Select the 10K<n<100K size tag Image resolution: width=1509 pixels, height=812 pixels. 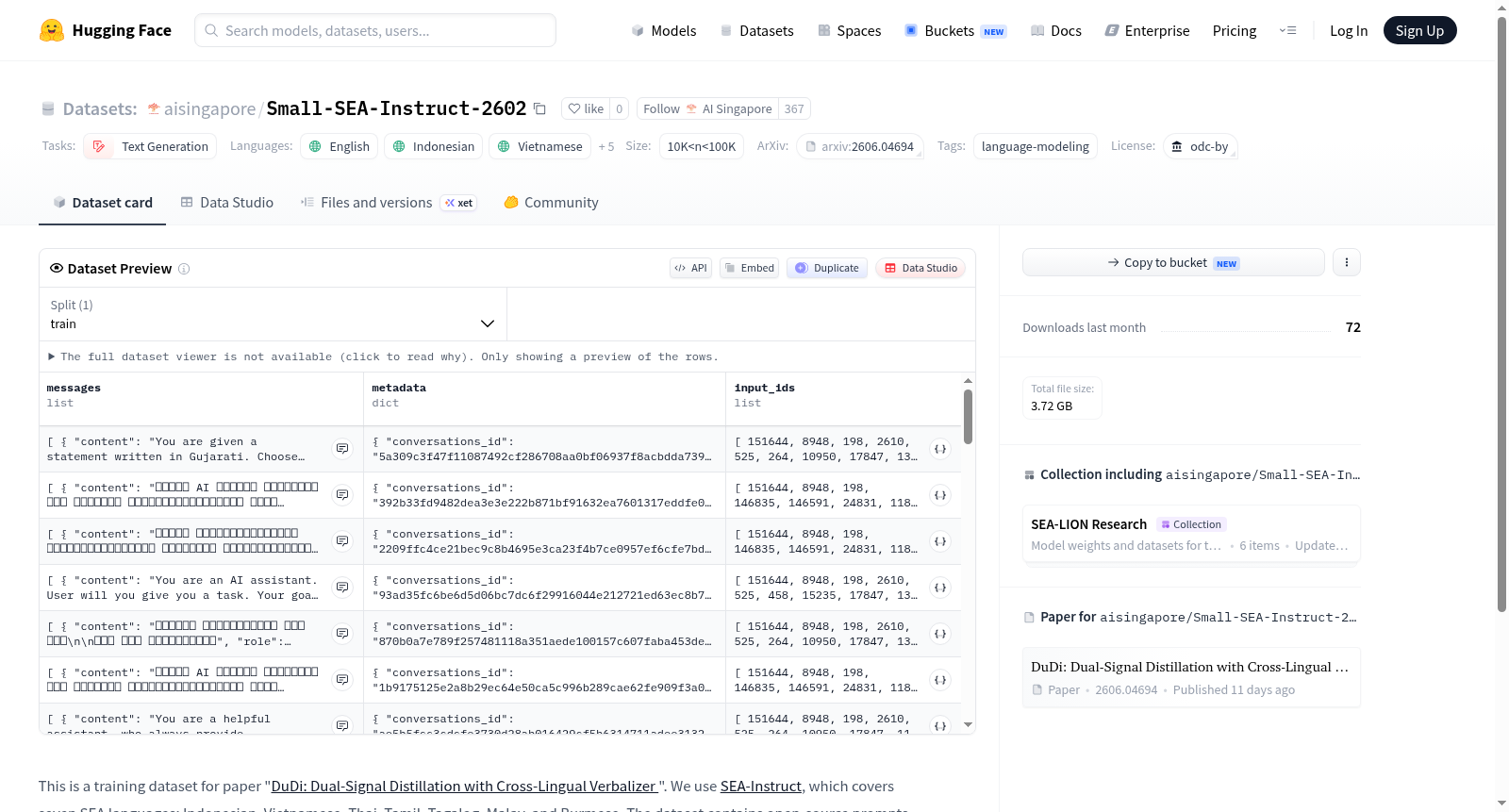click(702, 146)
